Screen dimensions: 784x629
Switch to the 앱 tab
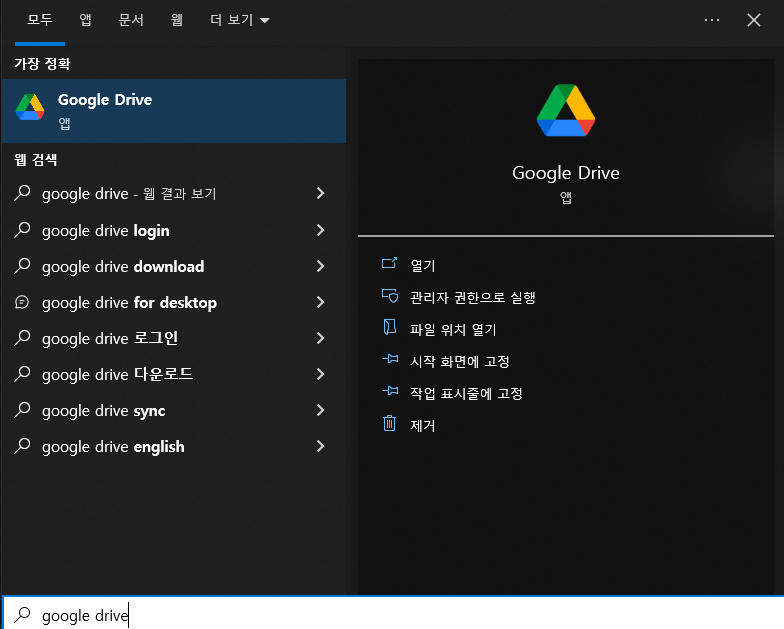pyautogui.click(x=86, y=20)
